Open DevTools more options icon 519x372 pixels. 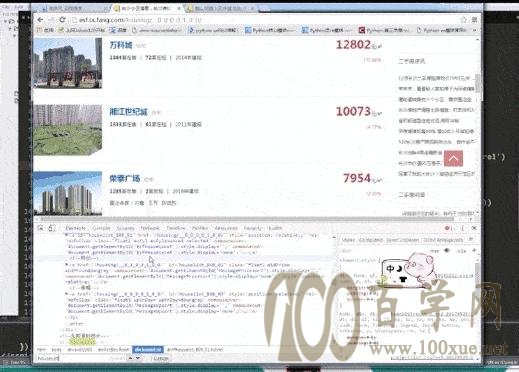tap(462, 228)
